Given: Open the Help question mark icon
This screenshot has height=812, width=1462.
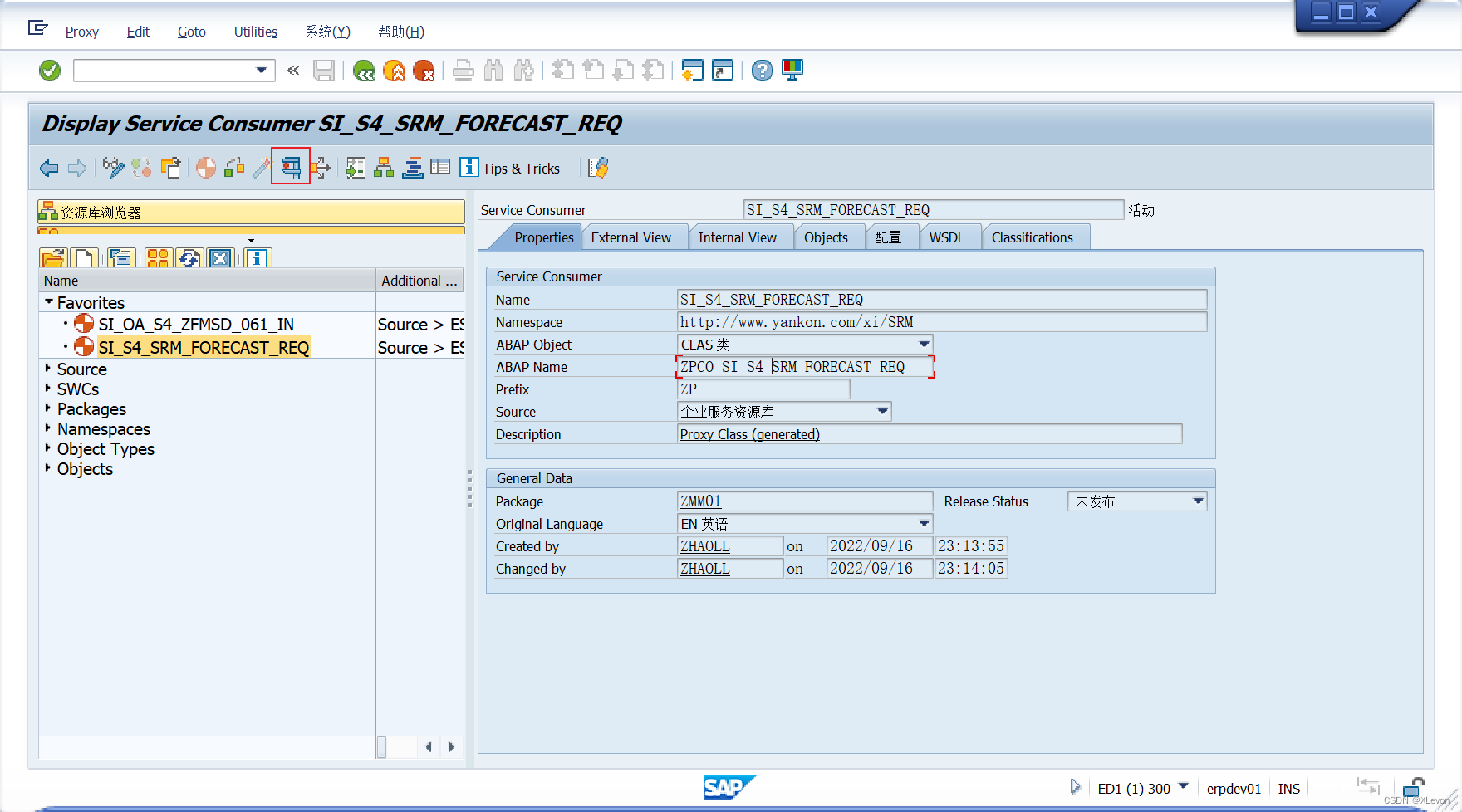Looking at the screenshot, I should [x=762, y=71].
